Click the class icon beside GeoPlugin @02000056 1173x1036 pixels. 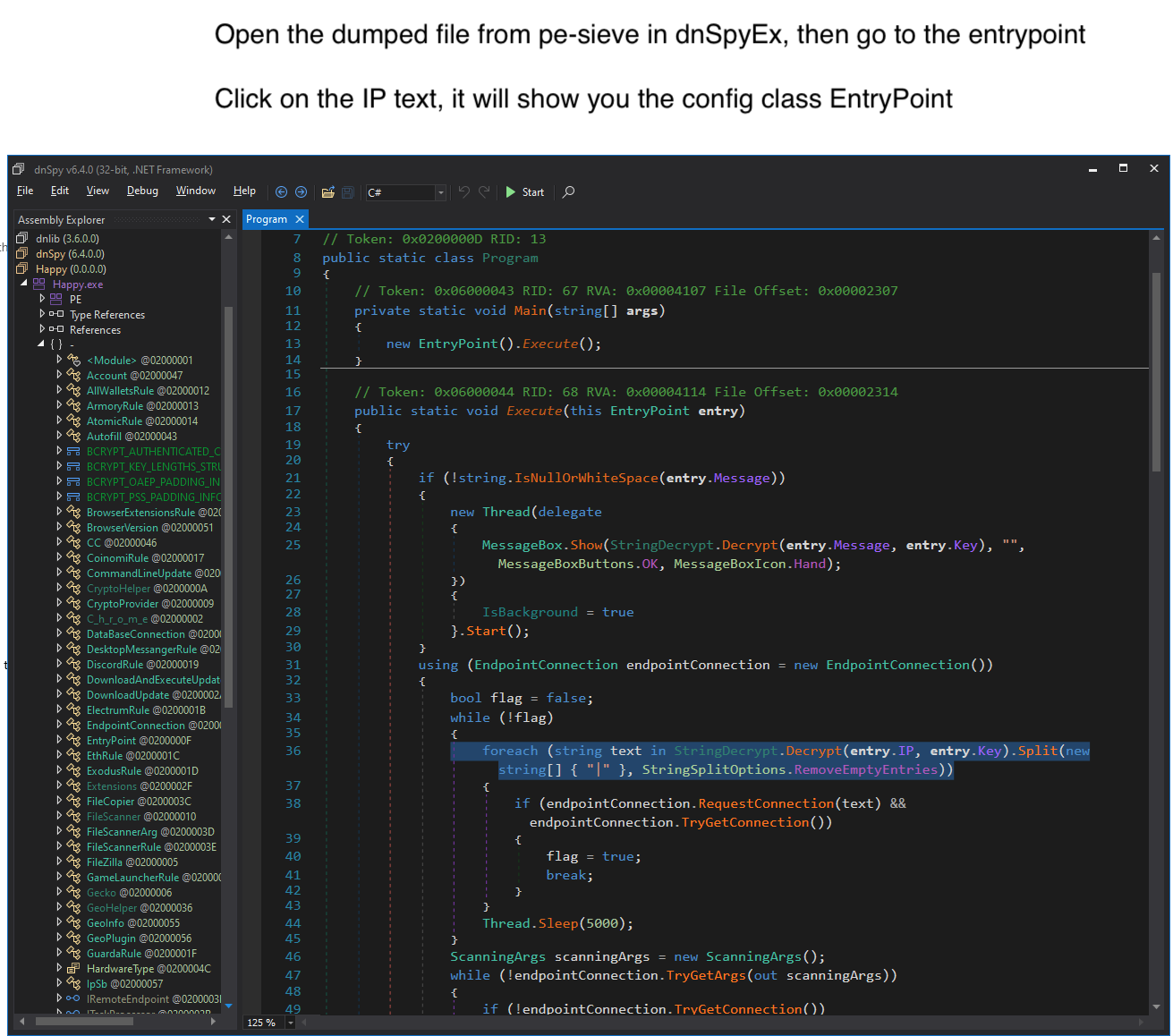(74, 938)
